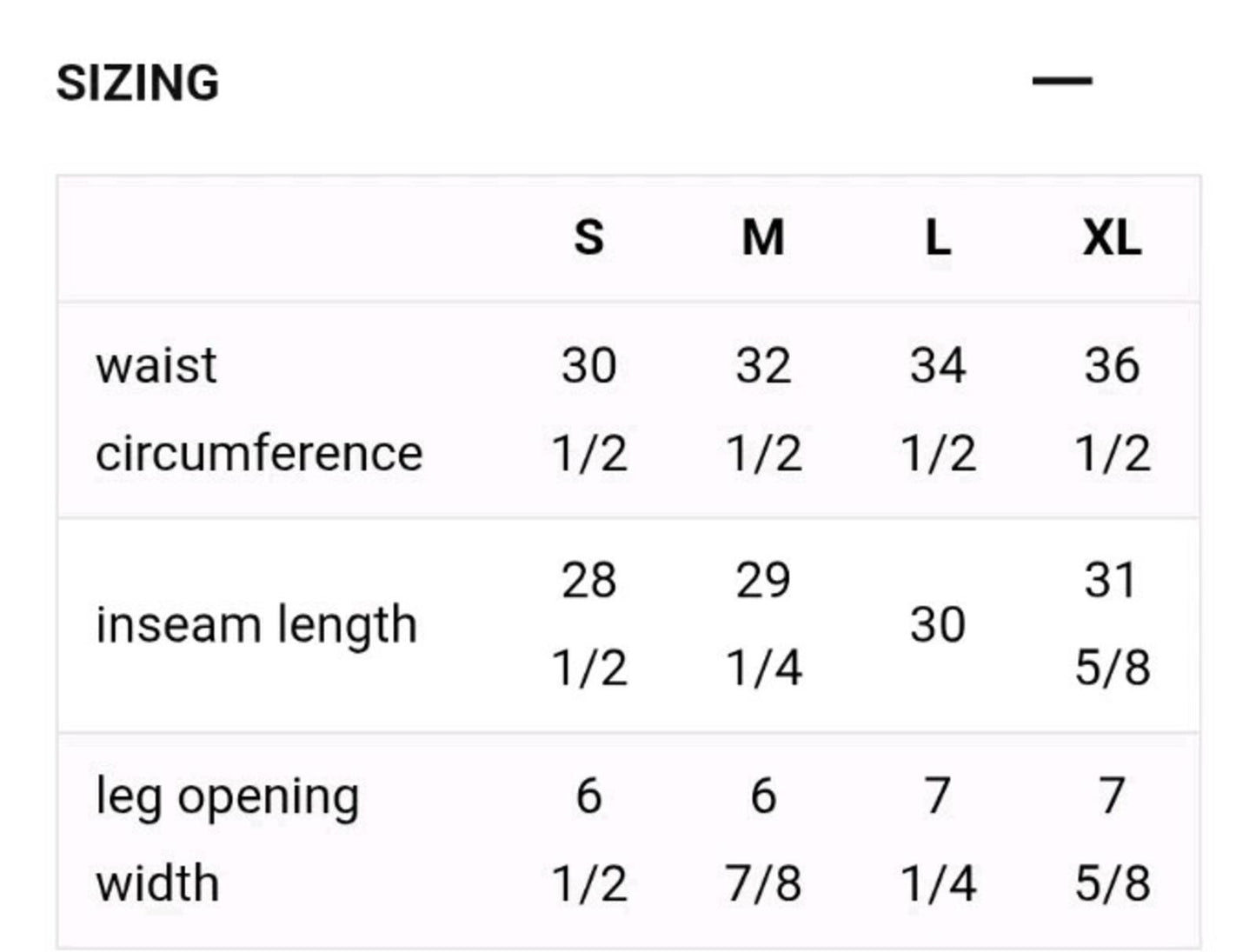Click the inseam length row label
Viewport: 1256px width, 952px height.
point(256,626)
